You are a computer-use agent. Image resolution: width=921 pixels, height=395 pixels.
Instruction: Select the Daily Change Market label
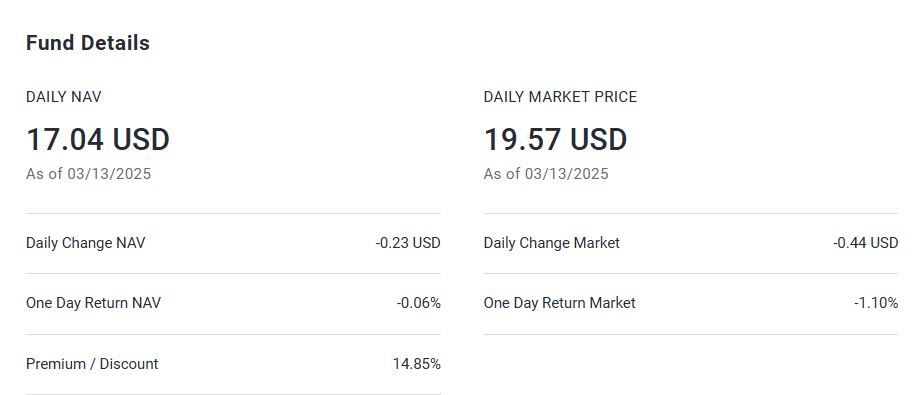552,243
